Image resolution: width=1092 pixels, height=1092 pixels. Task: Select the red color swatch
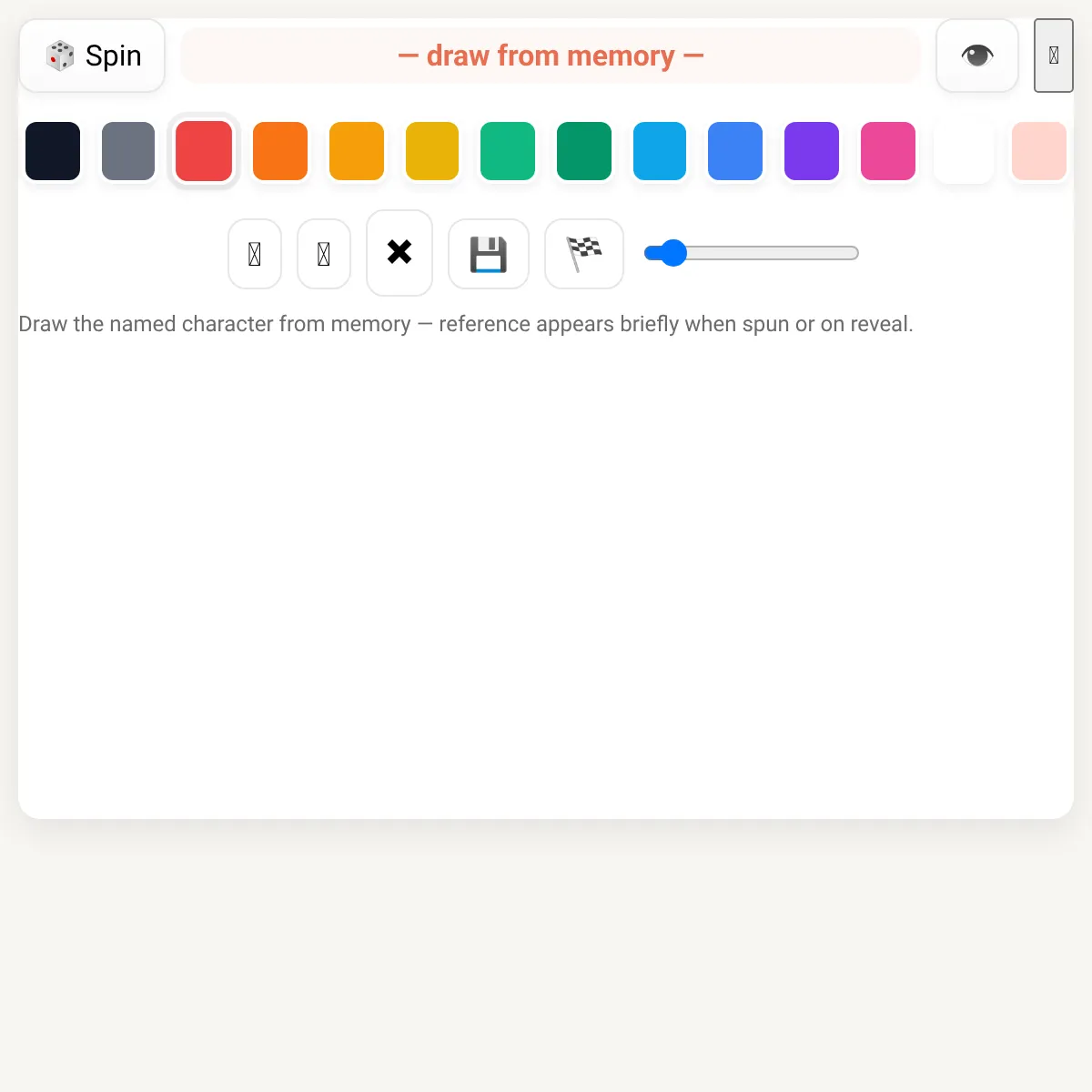[204, 151]
